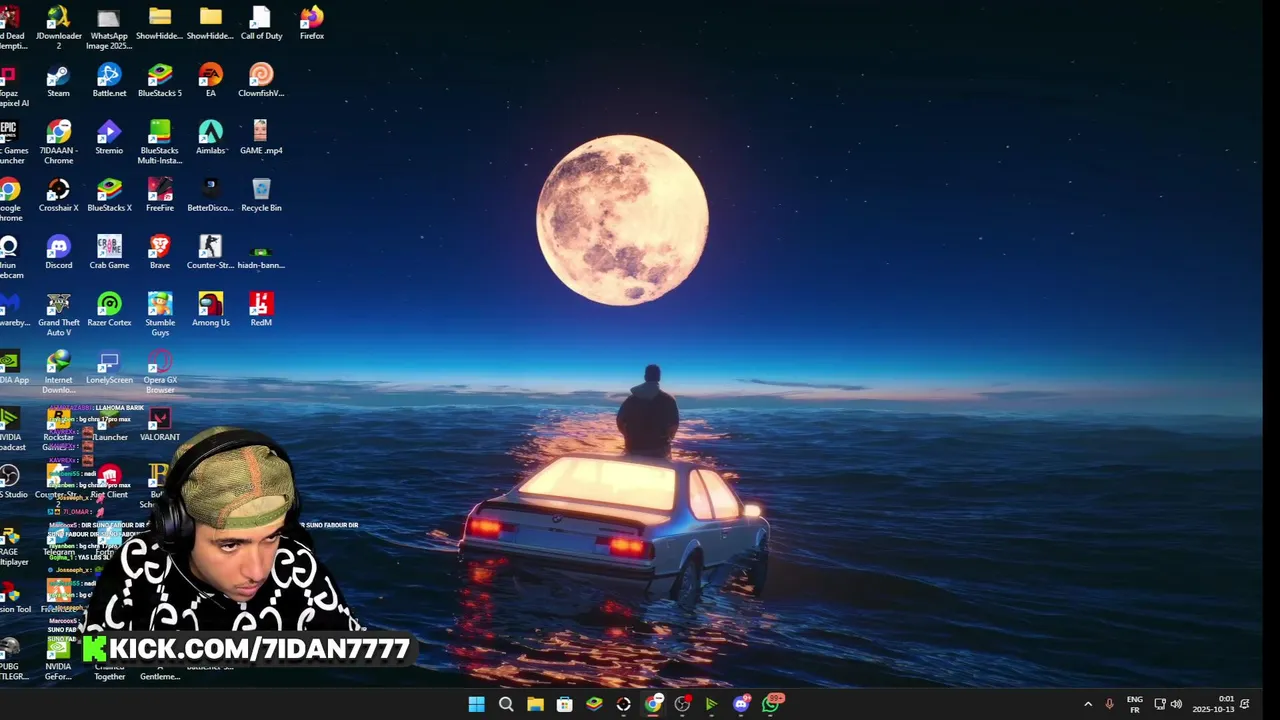This screenshot has width=1280, height=720.
Task: Launch Aimlabs from the desktop
Action: click(x=210, y=137)
